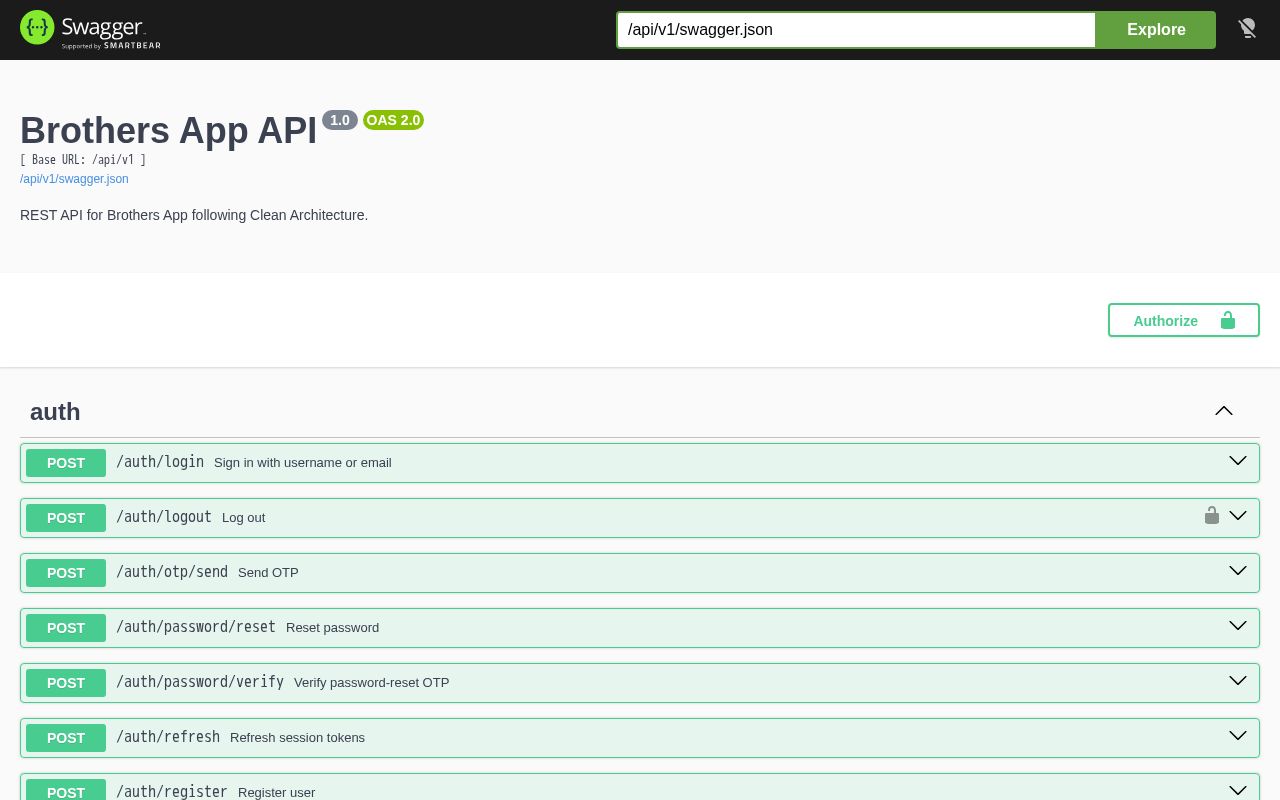Image resolution: width=1280 pixels, height=800 pixels.
Task: Click the Base URL: /api/v1 text
Action: click(83, 160)
